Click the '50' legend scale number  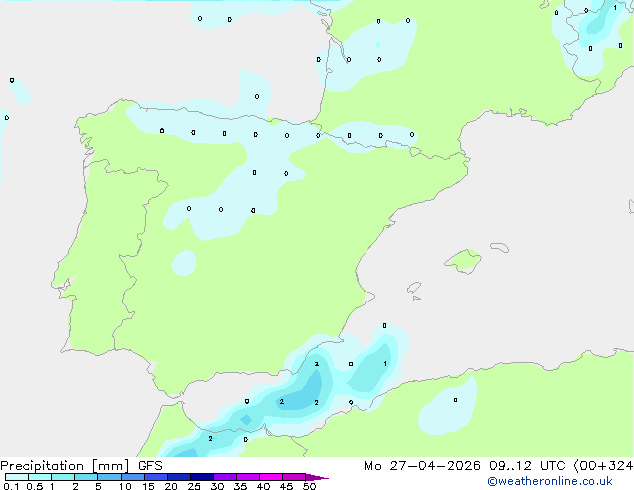pos(309,486)
